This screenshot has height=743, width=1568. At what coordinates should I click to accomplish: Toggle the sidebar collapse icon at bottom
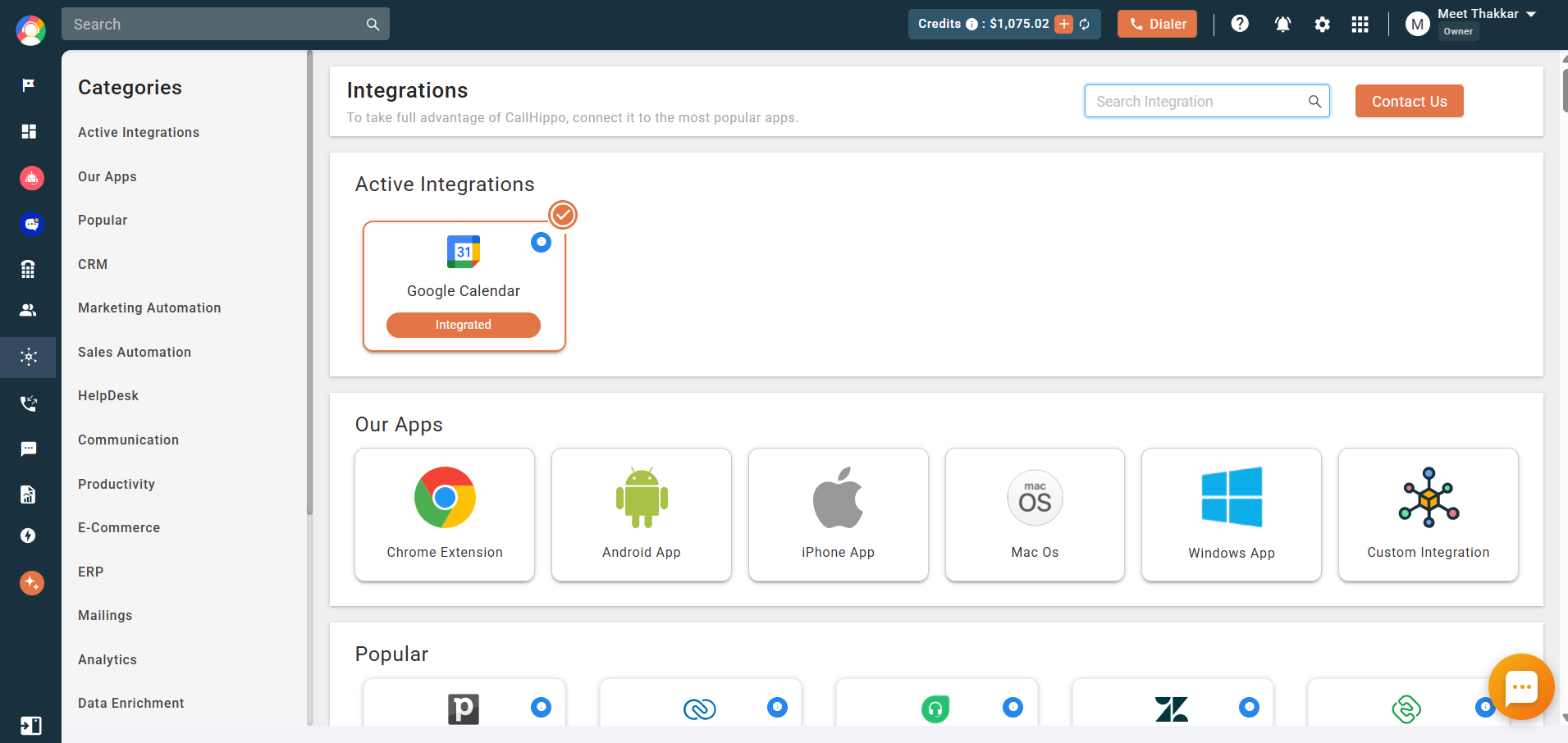tap(30, 726)
